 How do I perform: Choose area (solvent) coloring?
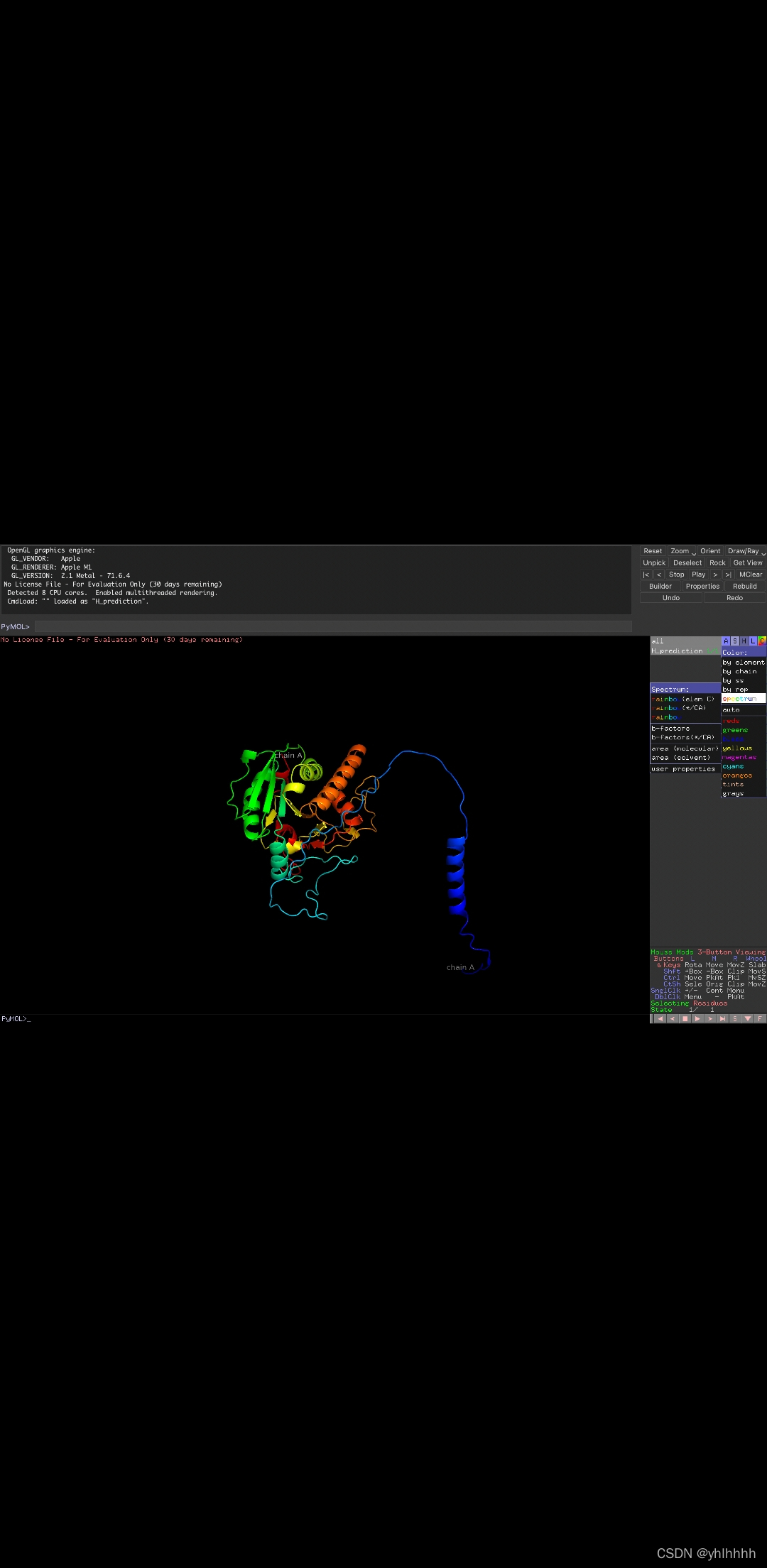click(x=685, y=758)
